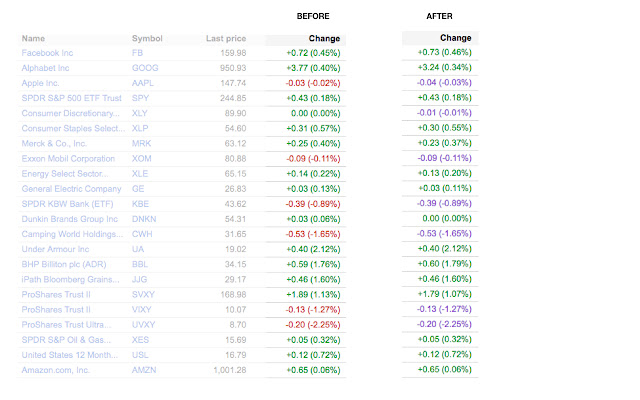This screenshot has height=400, width=640.
Task: Sort by the Symbol column header
Action: [147, 39]
